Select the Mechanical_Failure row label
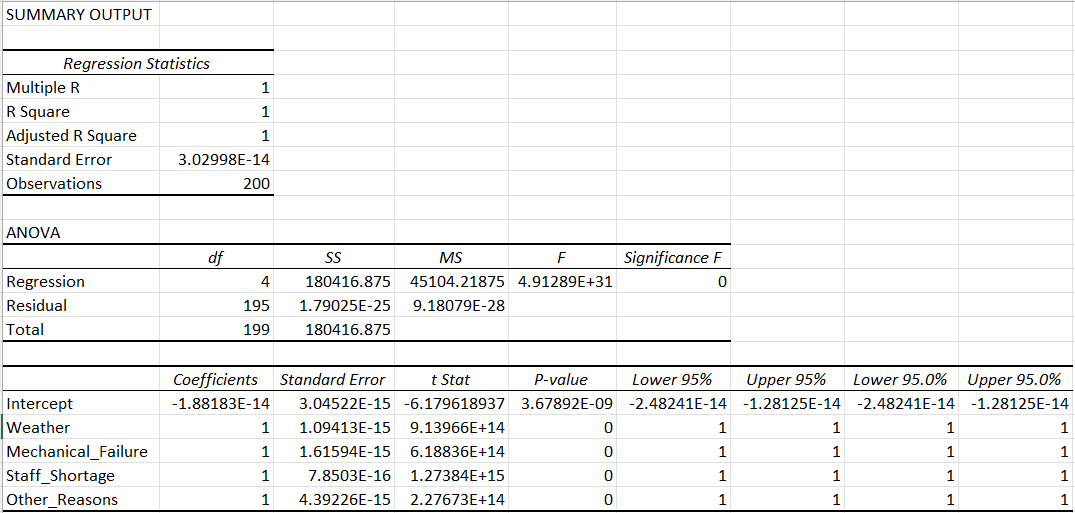 81,452
